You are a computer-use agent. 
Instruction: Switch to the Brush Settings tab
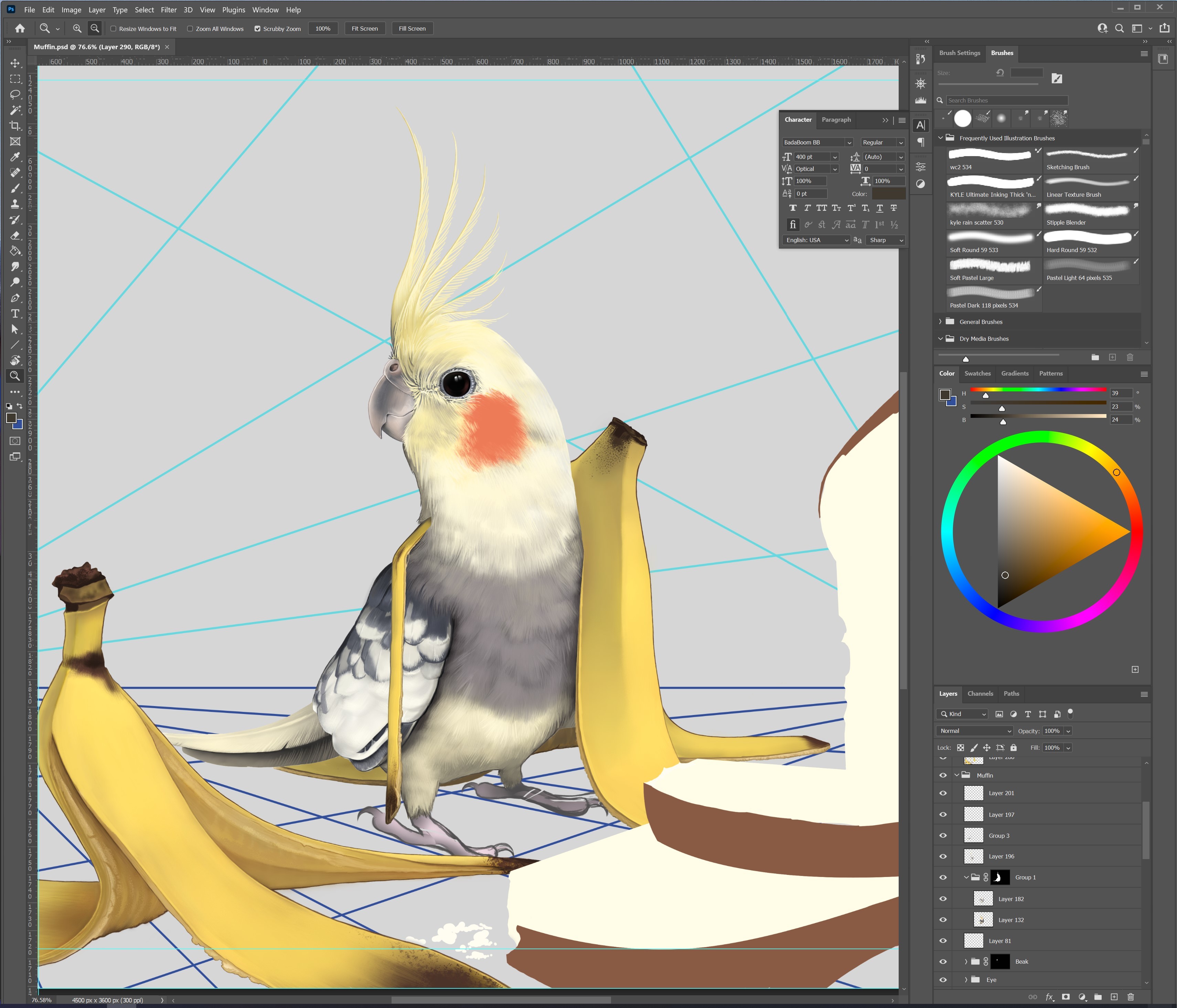960,53
